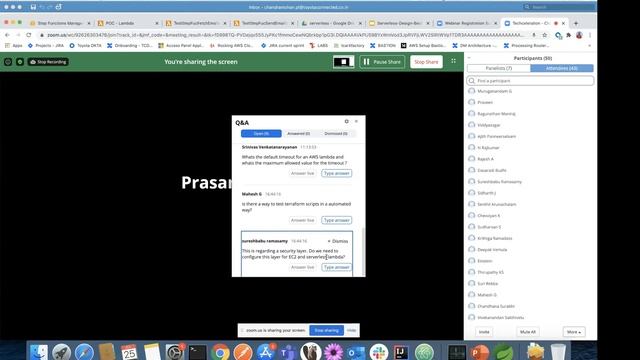Screen dimensions: 640x360
Task: Close the Q&A dialog
Action: pyautogui.click(x=356, y=122)
